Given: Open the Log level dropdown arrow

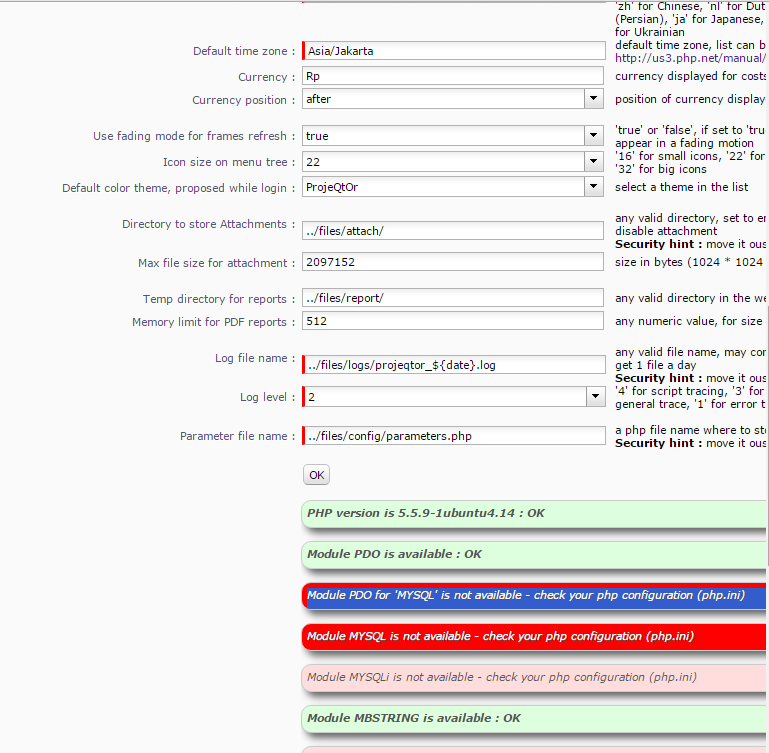Looking at the screenshot, I should 594,397.
